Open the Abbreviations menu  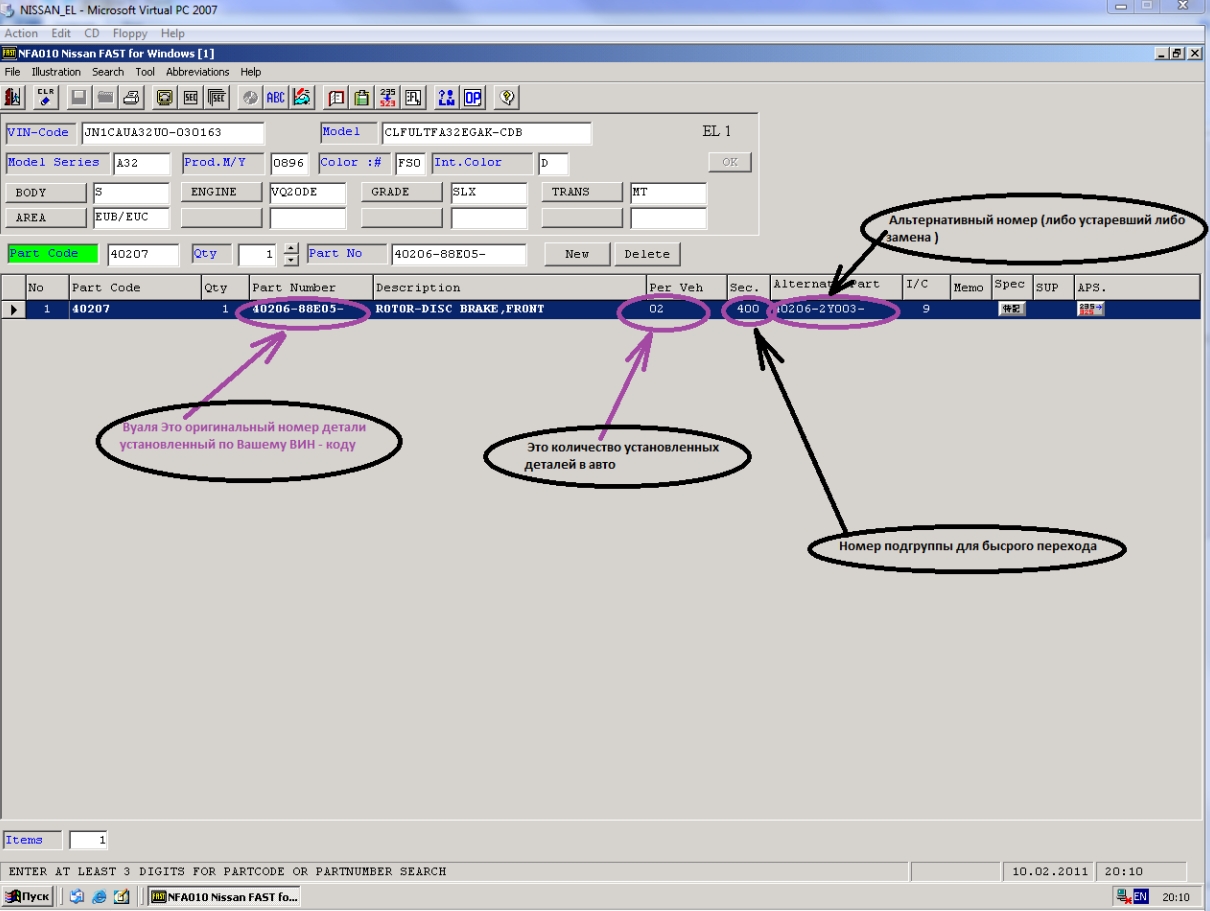(x=197, y=72)
